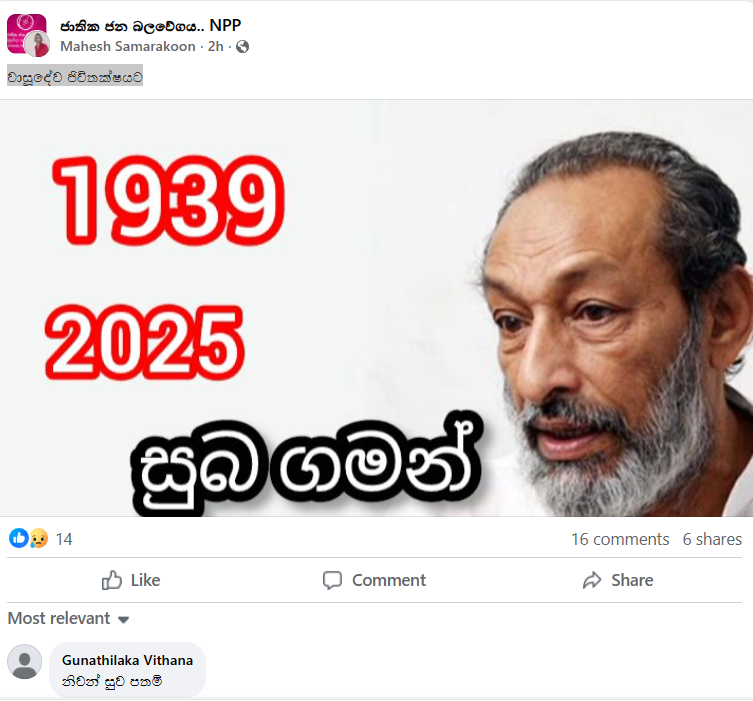View the 6 shares list
Image resolution: width=753 pixels, height=701 pixels.
point(712,539)
